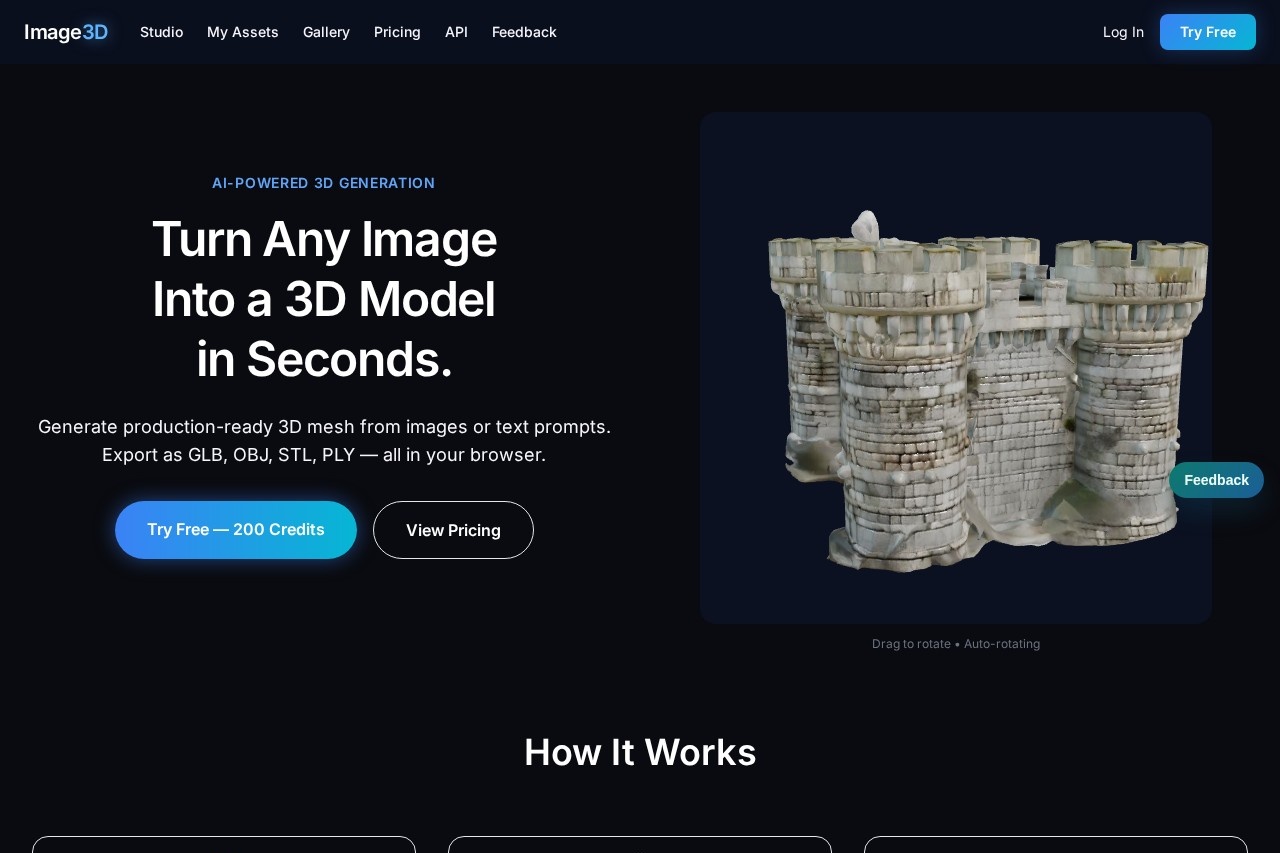Screen dimensions: 1280x853
Task: Click View Pricing
Action: tap(453, 530)
